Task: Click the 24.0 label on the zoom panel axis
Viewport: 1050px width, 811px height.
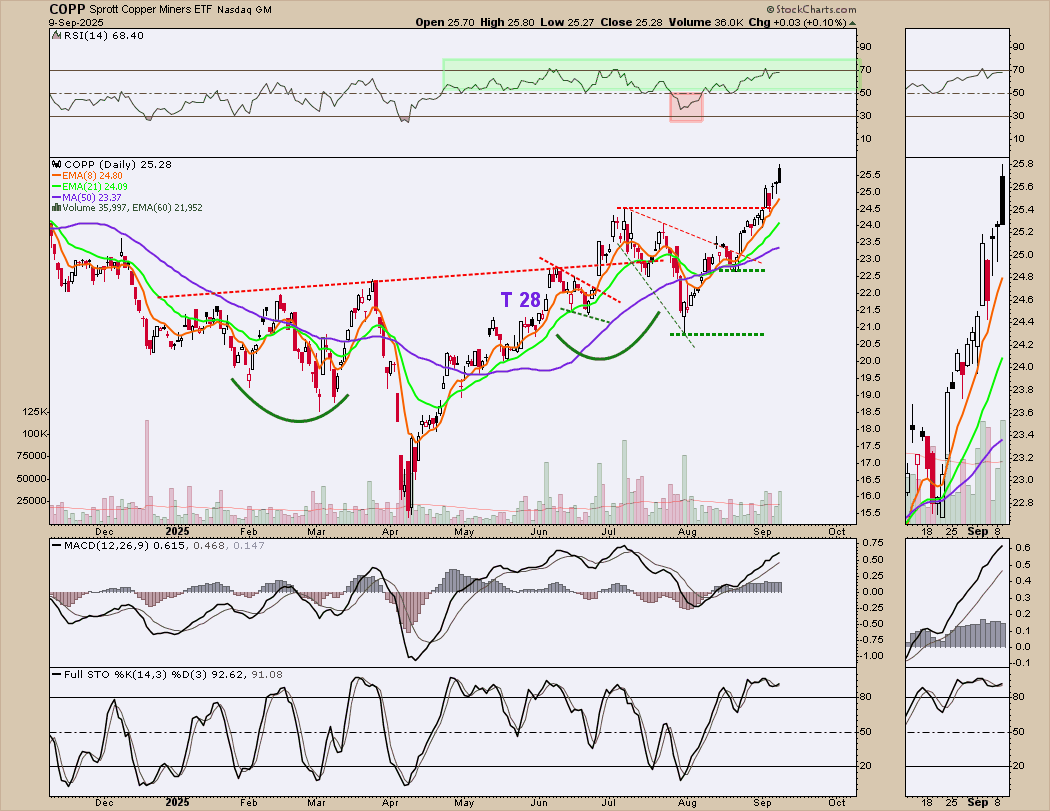Action: click(1023, 367)
